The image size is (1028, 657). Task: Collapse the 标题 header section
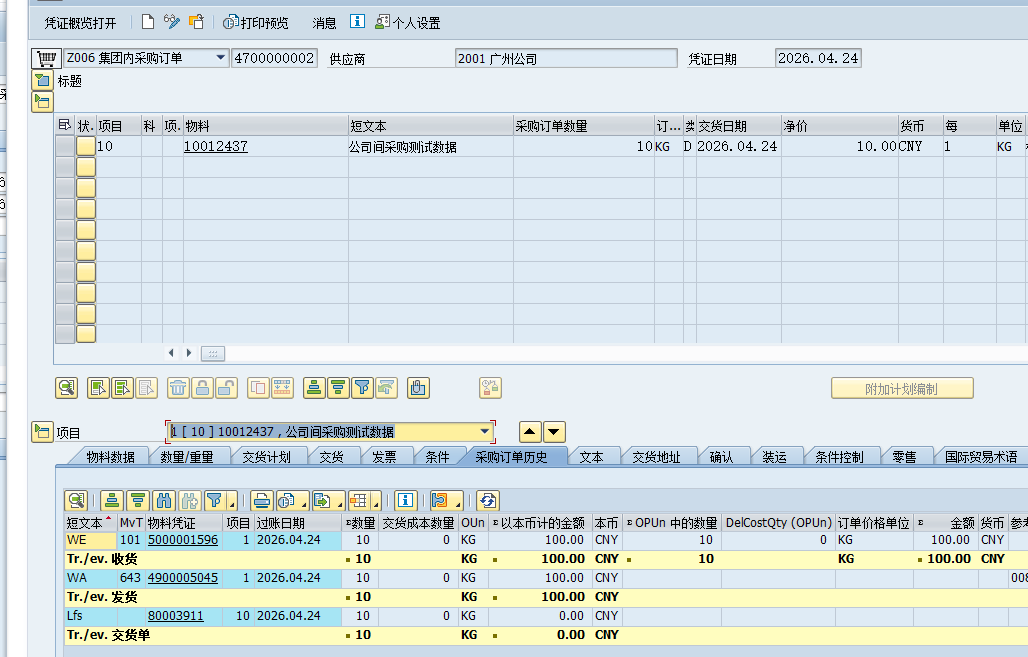(41, 81)
